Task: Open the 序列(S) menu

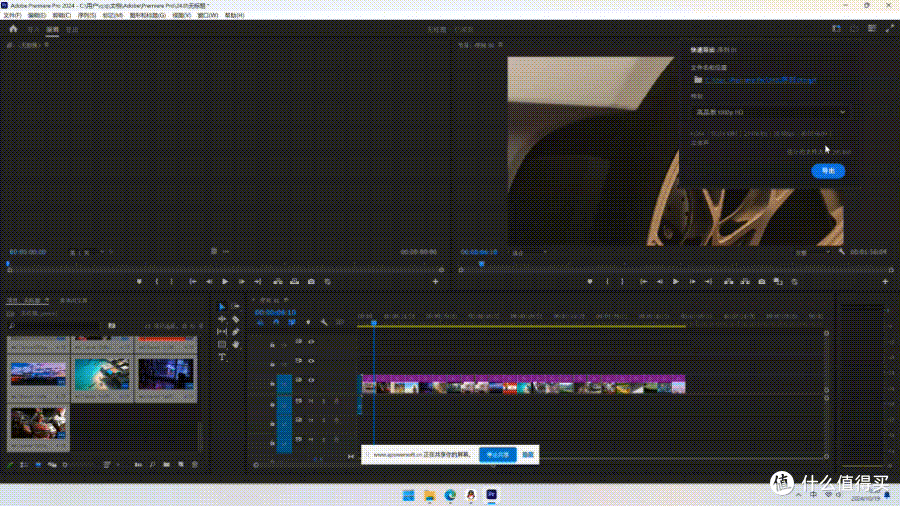Action: point(87,15)
